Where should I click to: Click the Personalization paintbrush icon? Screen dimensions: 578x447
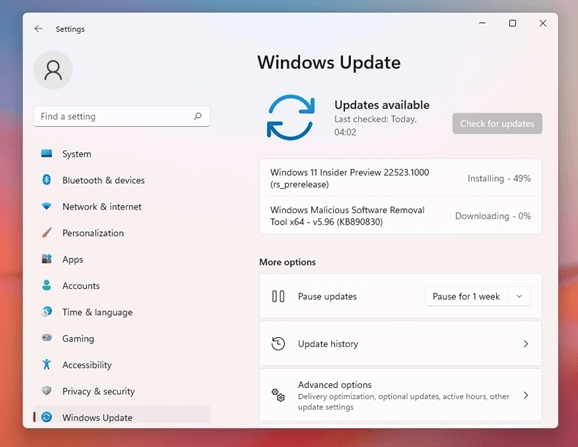pos(46,233)
